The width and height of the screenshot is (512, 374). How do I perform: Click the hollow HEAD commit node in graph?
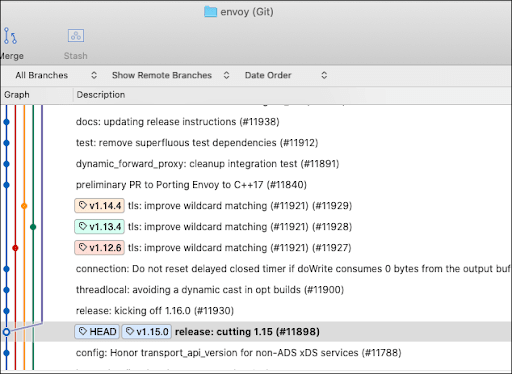click(6, 332)
